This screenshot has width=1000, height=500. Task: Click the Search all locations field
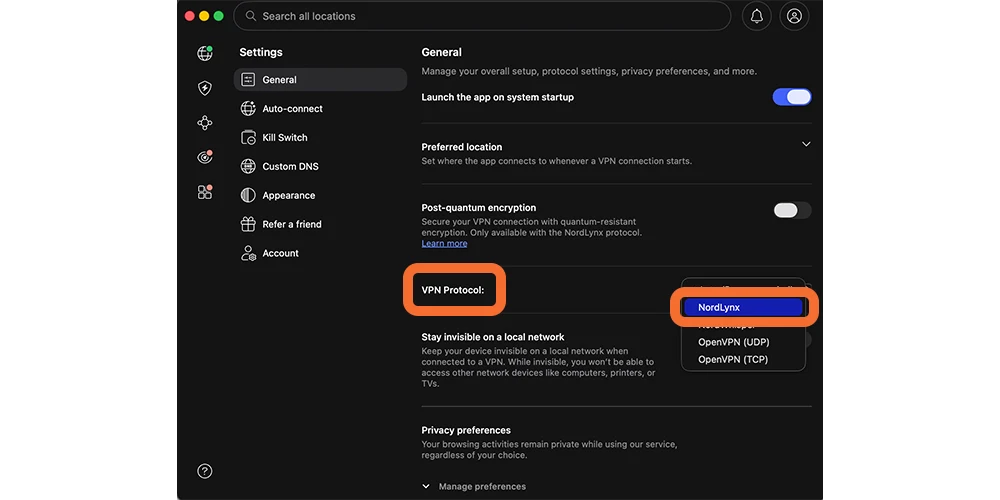click(482, 16)
